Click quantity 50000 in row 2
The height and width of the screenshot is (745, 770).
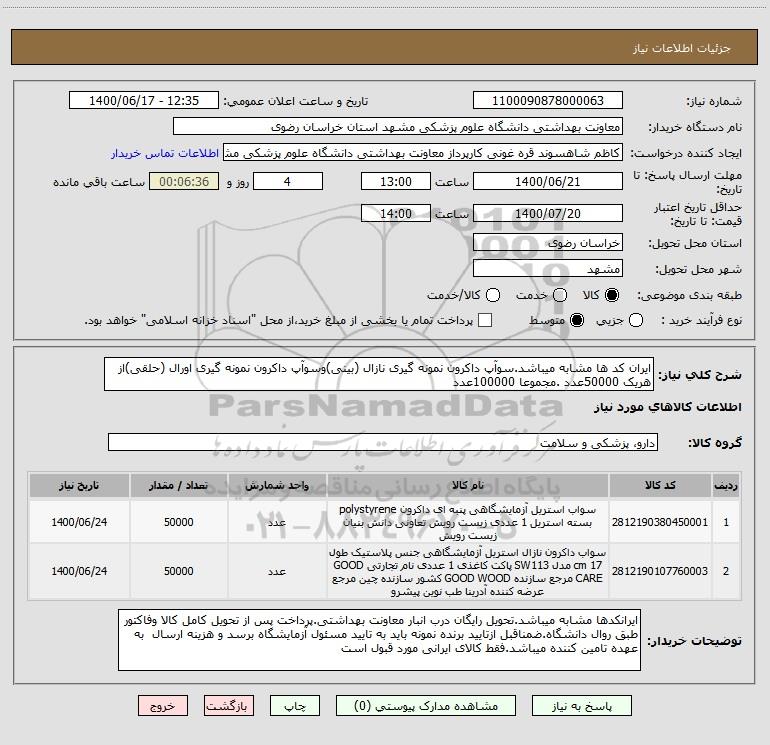(179, 572)
